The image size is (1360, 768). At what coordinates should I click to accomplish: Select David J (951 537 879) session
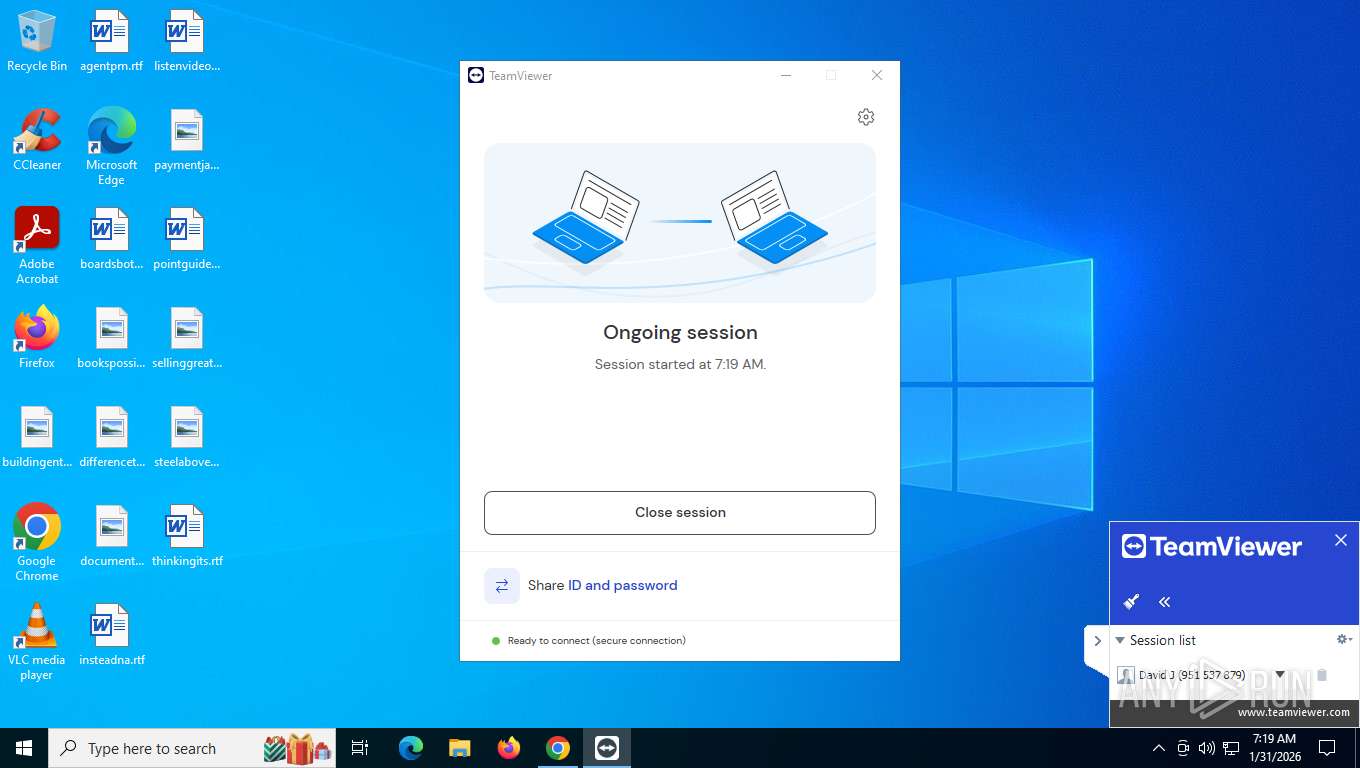coord(1192,675)
